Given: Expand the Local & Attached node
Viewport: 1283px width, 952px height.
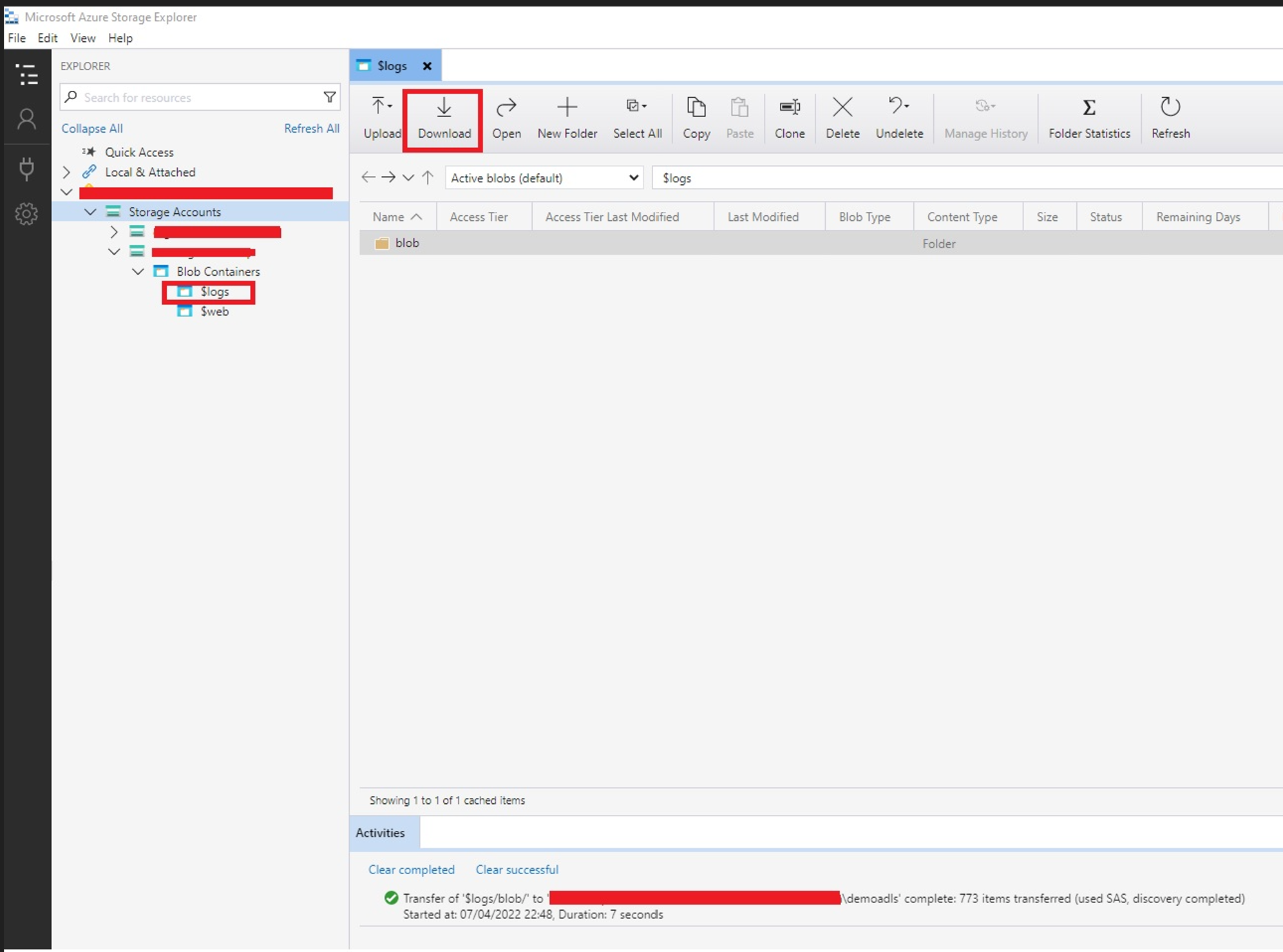Looking at the screenshot, I should coord(66,172).
